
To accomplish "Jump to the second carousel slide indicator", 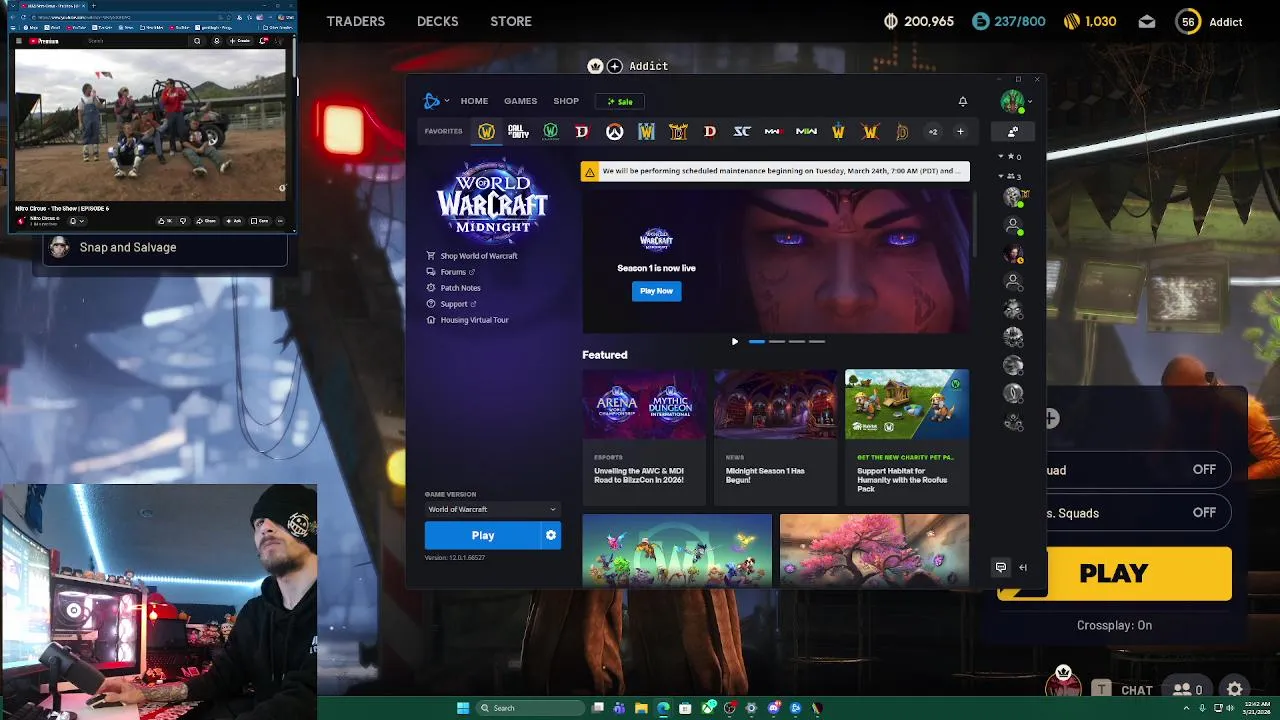I will tap(777, 342).
